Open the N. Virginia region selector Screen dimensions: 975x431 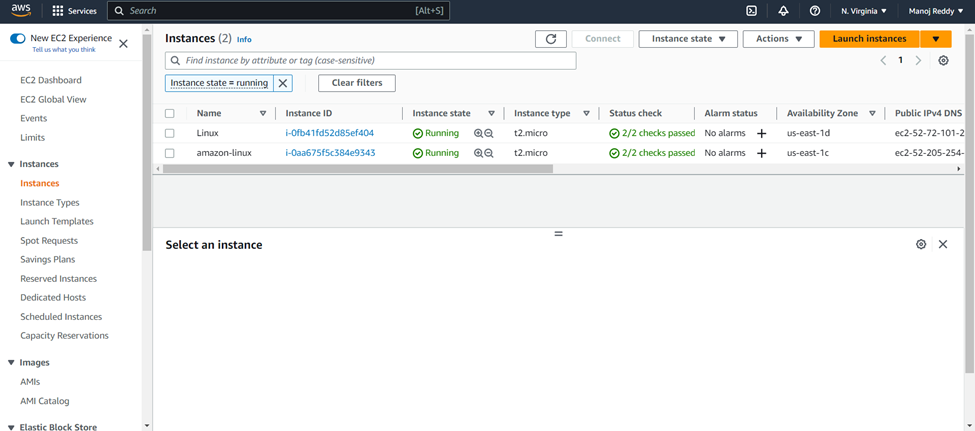click(x=864, y=11)
